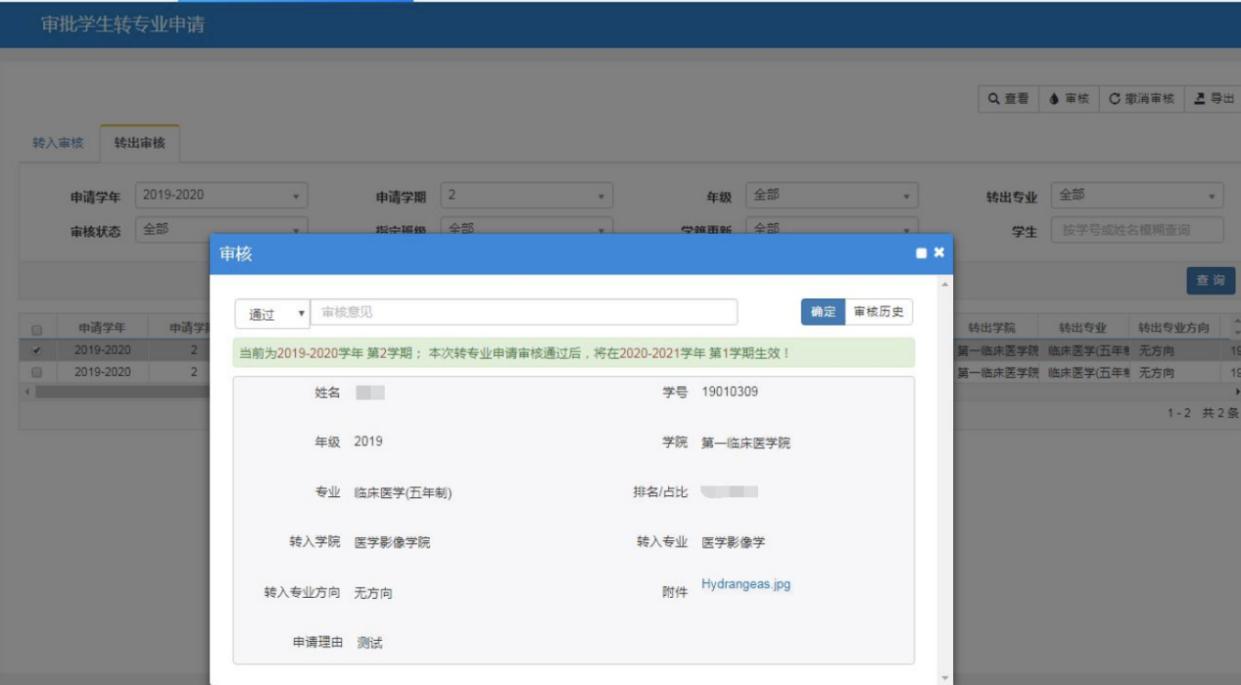Viewport: 1241px width, 685px height.
Task: Uncheck the first row checkbox
Action: (x=37, y=351)
